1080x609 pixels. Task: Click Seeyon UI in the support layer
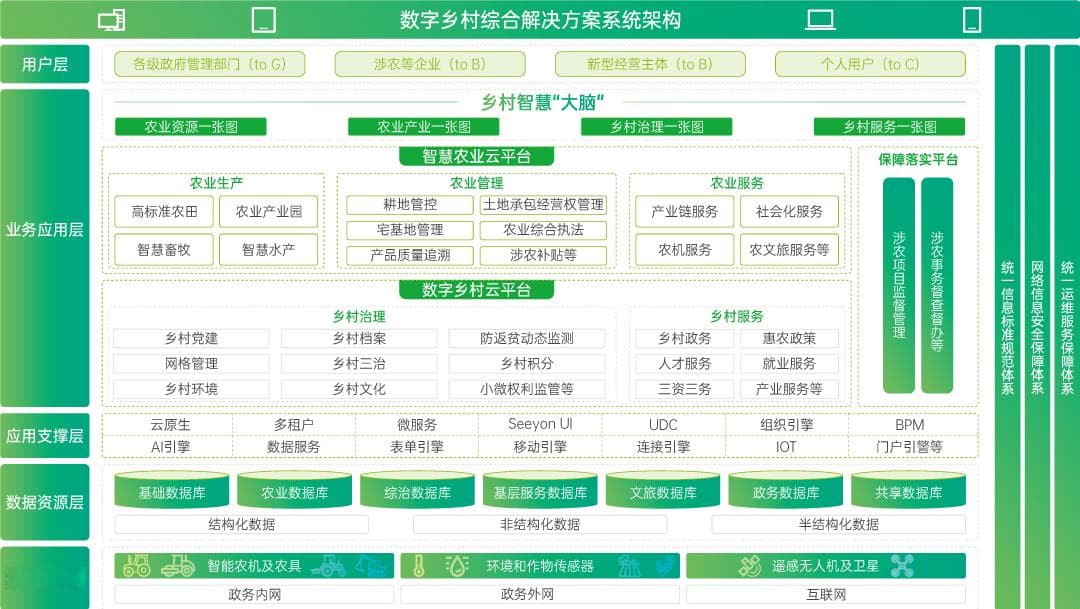coord(540,424)
